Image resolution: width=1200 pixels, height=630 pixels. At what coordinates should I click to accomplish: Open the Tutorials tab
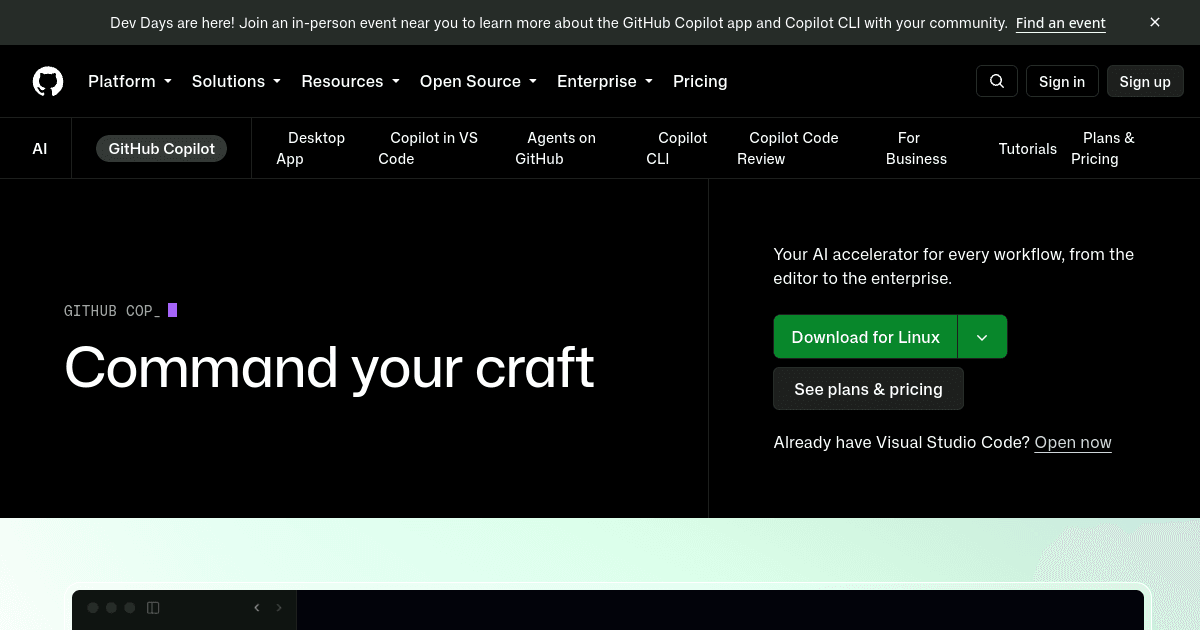point(1027,148)
